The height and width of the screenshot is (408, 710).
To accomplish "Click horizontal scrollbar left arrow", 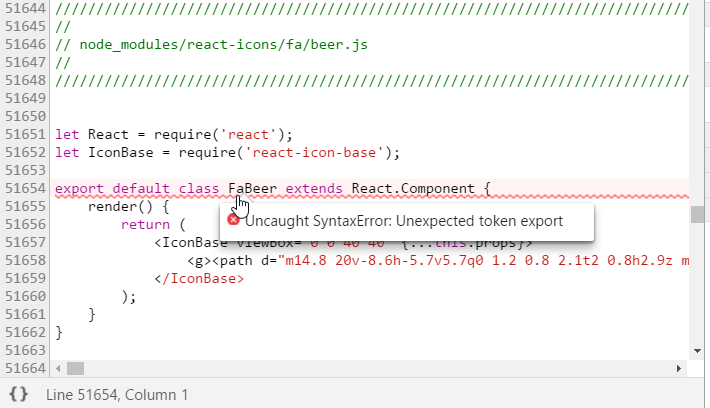I will [61, 368].
